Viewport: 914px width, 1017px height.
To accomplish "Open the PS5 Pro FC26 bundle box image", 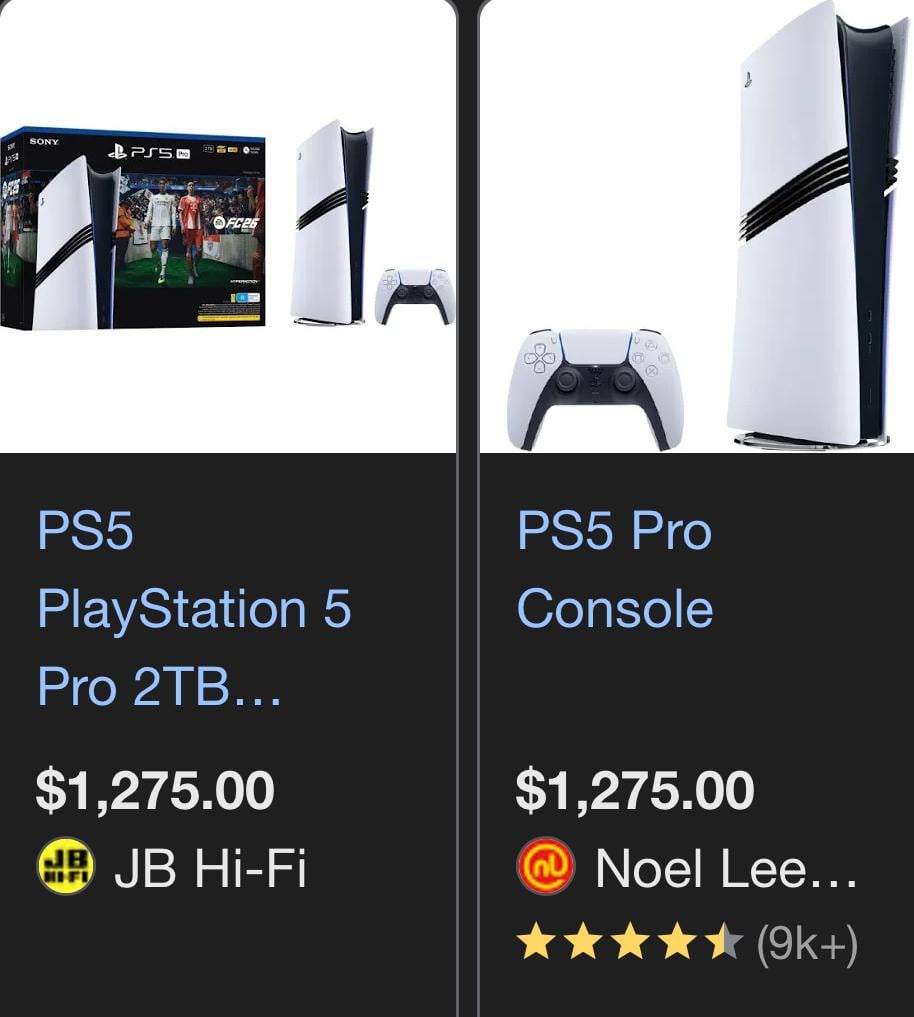I will [x=132, y=228].
